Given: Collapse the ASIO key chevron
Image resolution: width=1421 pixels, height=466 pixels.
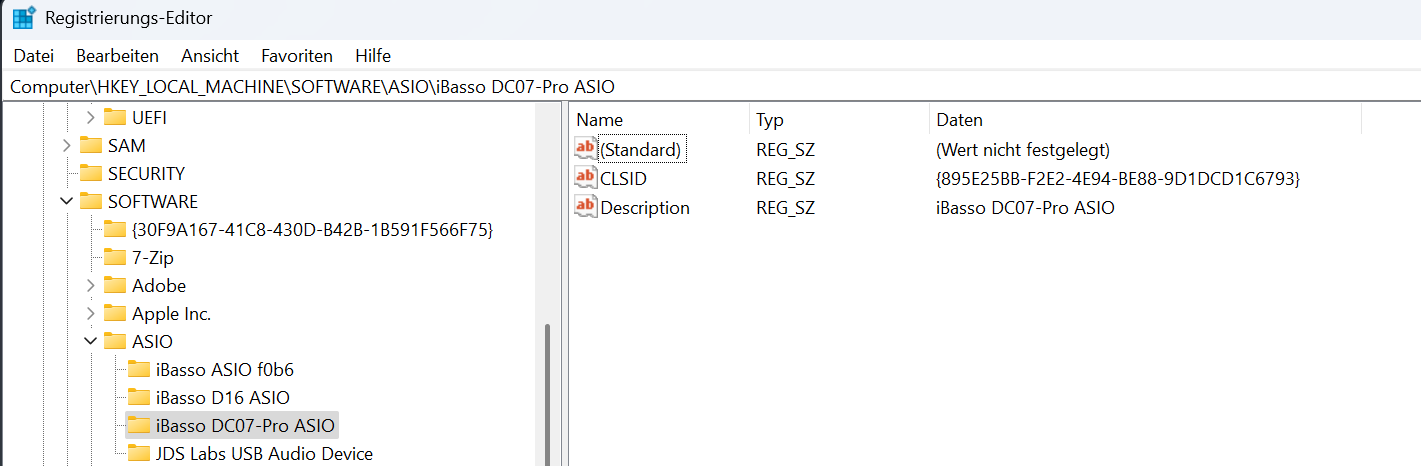Looking at the screenshot, I should click(x=90, y=341).
